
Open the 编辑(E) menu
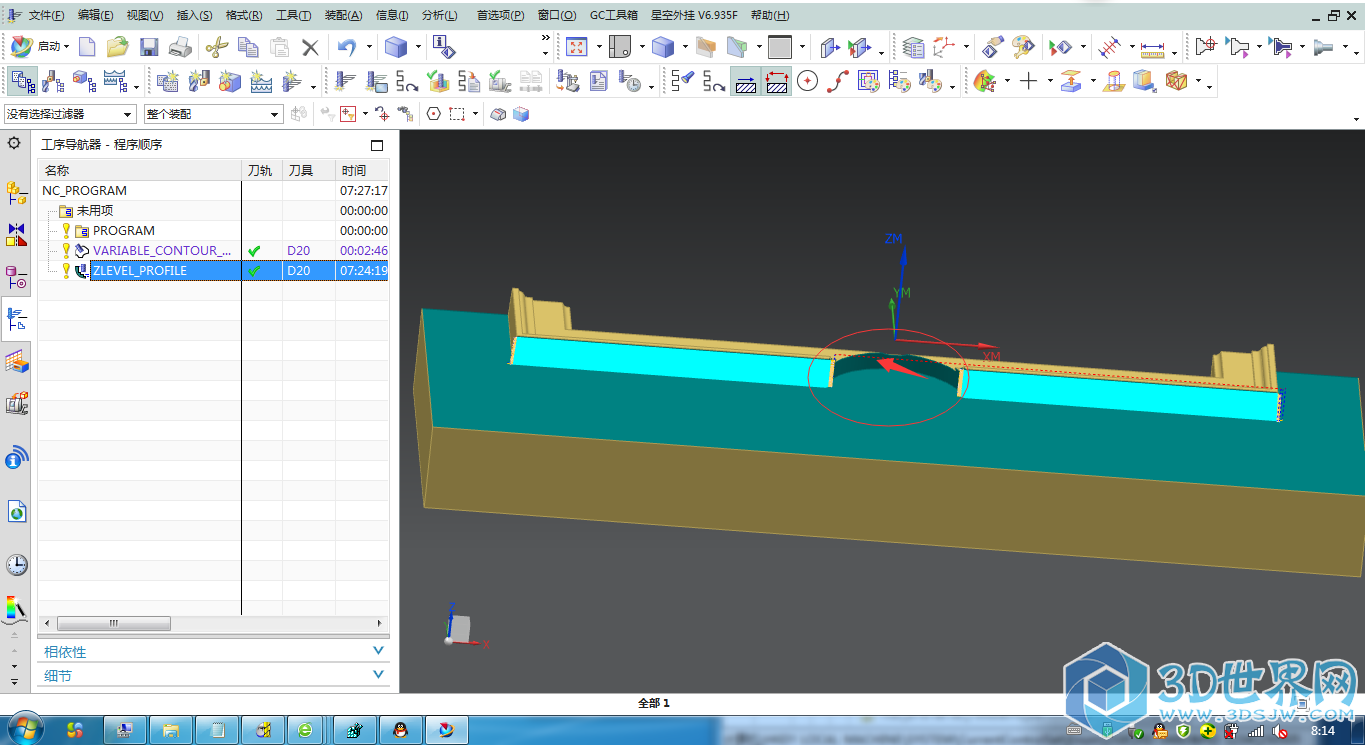(95, 16)
